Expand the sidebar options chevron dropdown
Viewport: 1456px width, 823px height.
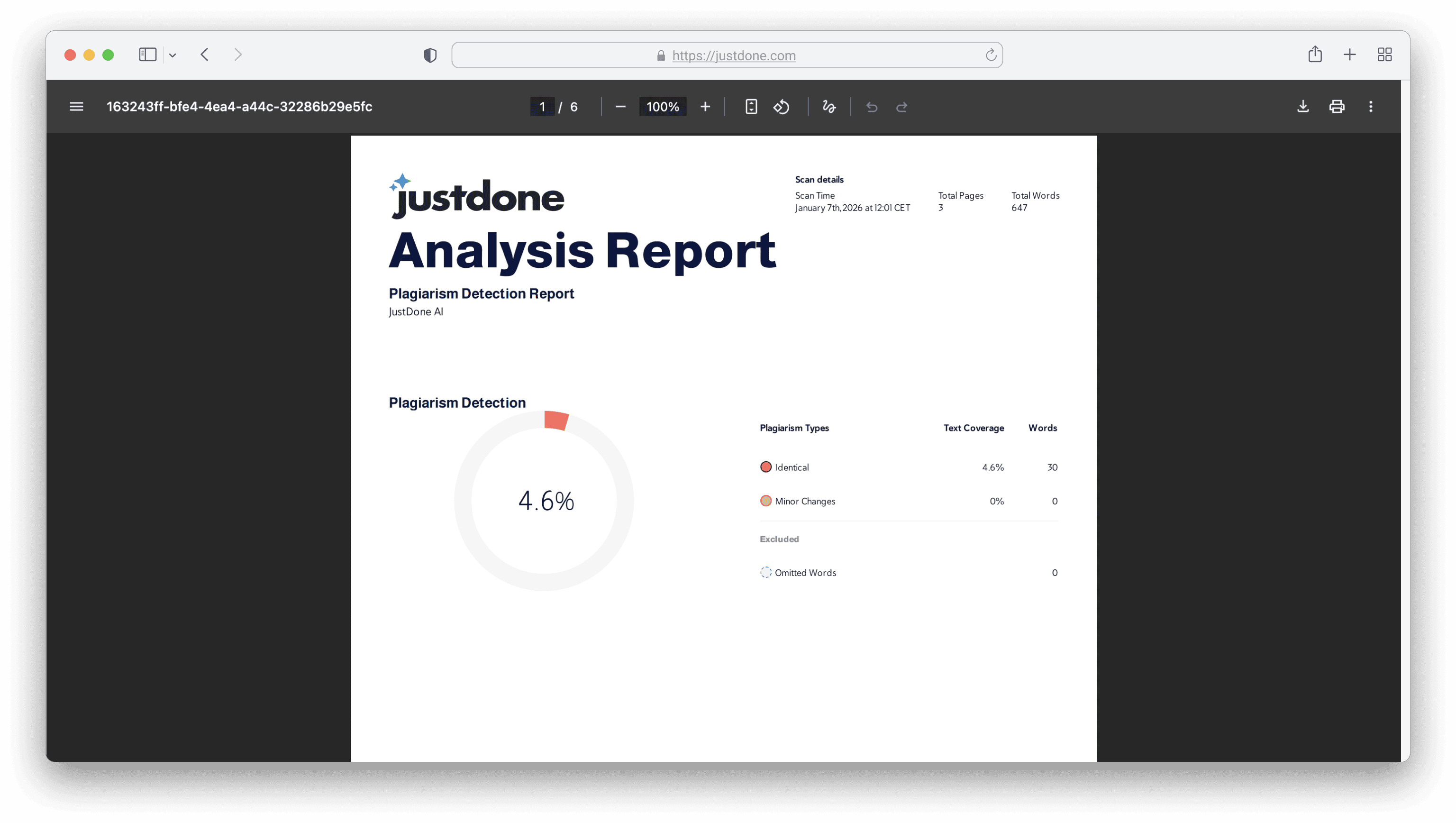173,55
